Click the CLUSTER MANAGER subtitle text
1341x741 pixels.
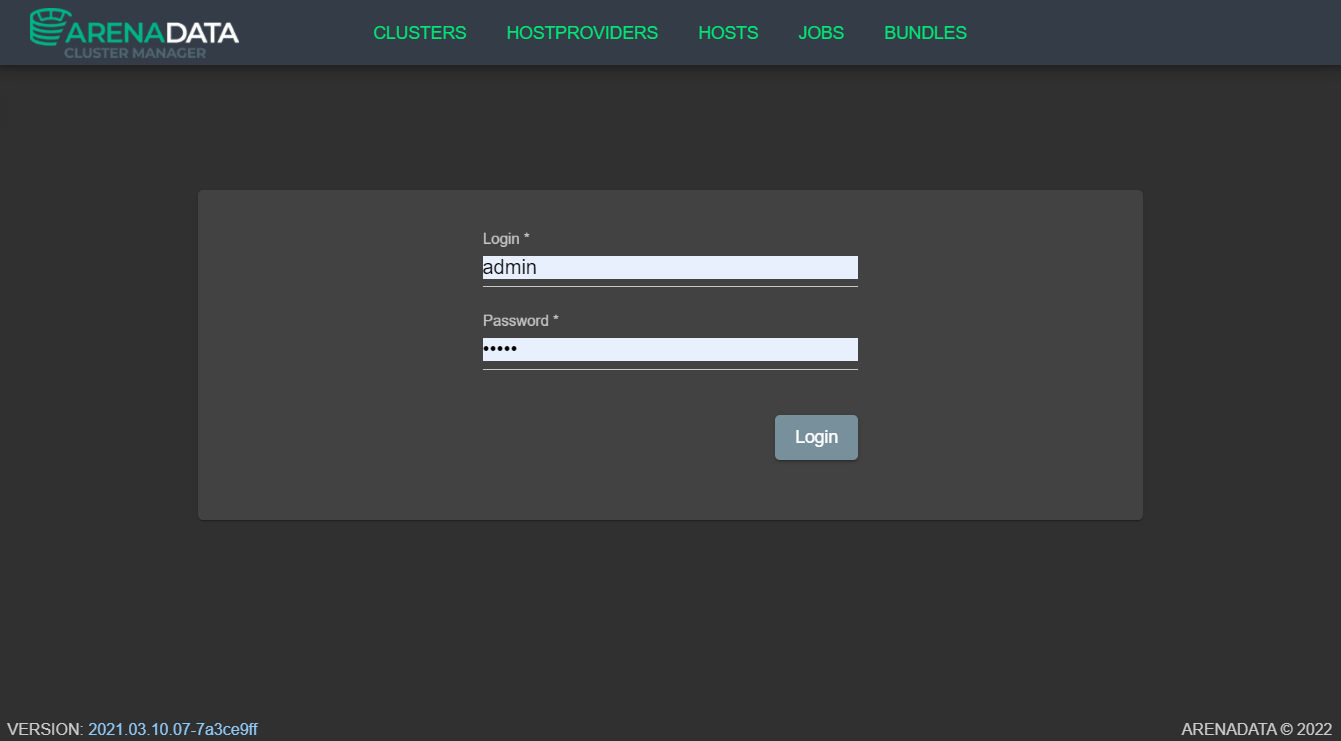pyautogui.click(x=135, y=53)
